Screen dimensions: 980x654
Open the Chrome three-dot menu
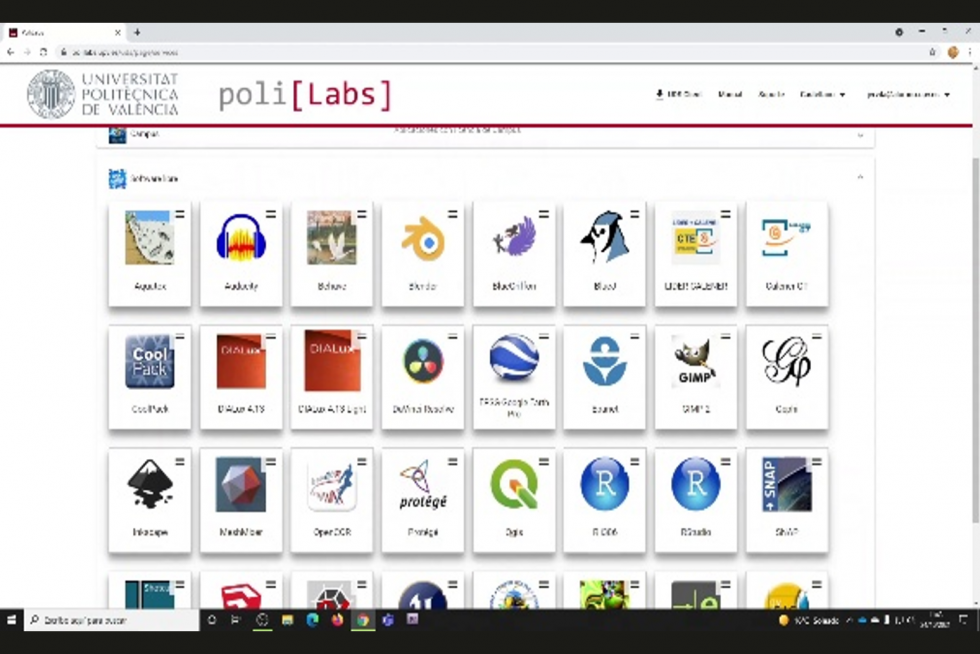(x=970, y=53)
